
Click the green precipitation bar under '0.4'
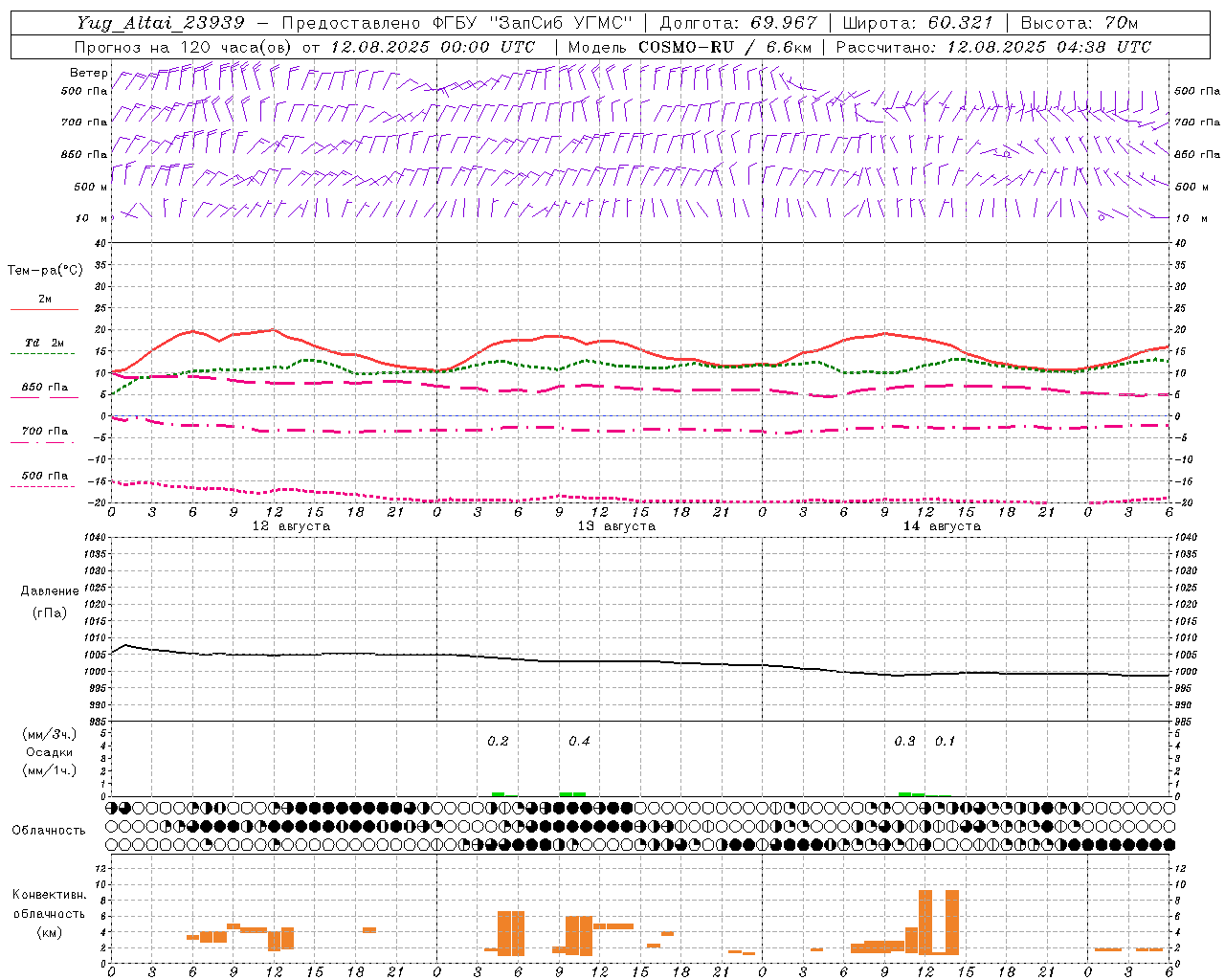tap(572, 793)
